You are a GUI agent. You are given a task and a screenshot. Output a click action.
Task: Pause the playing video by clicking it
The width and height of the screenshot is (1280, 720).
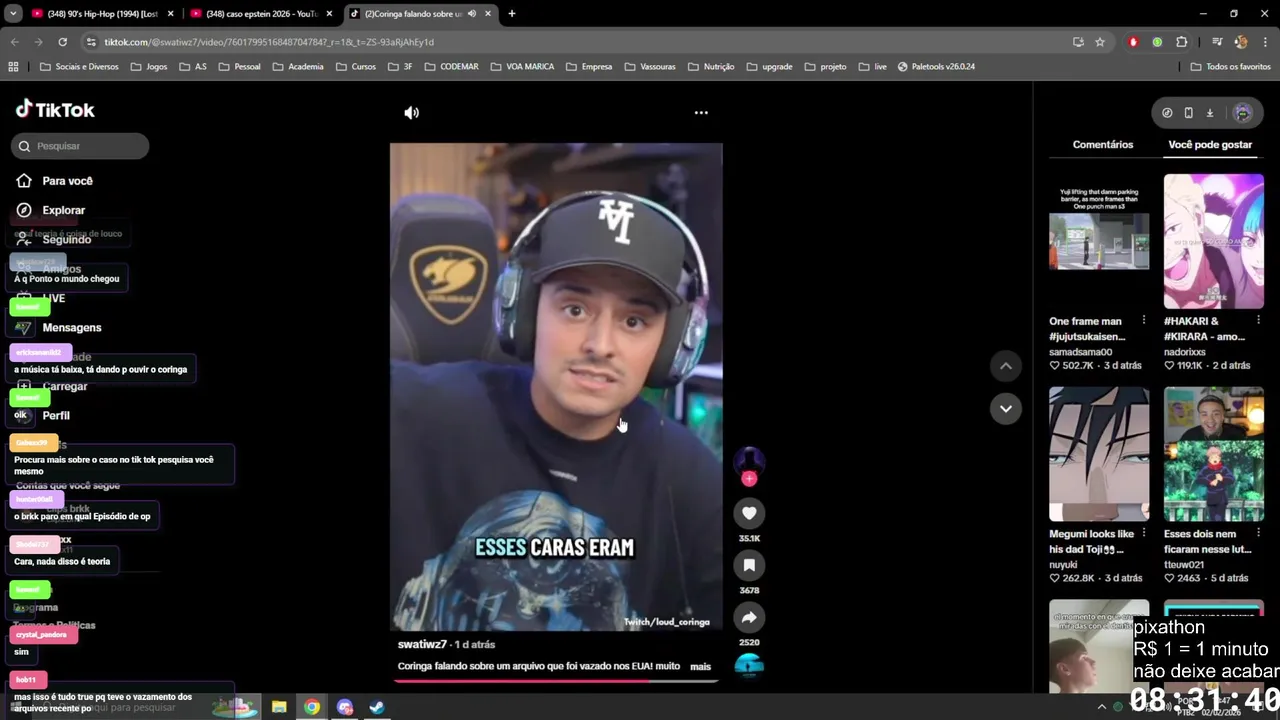tap(556, 387)
